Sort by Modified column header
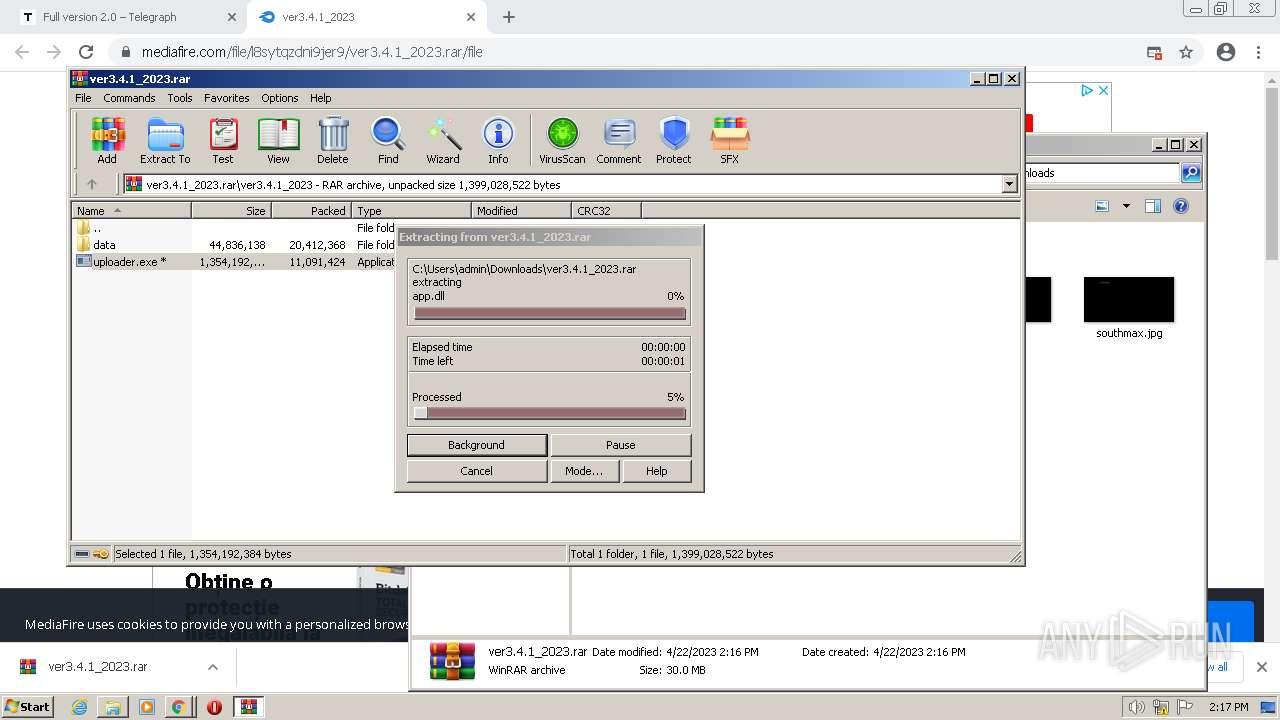The height and width of the screenshot is (720, 1280). point(521,210)
